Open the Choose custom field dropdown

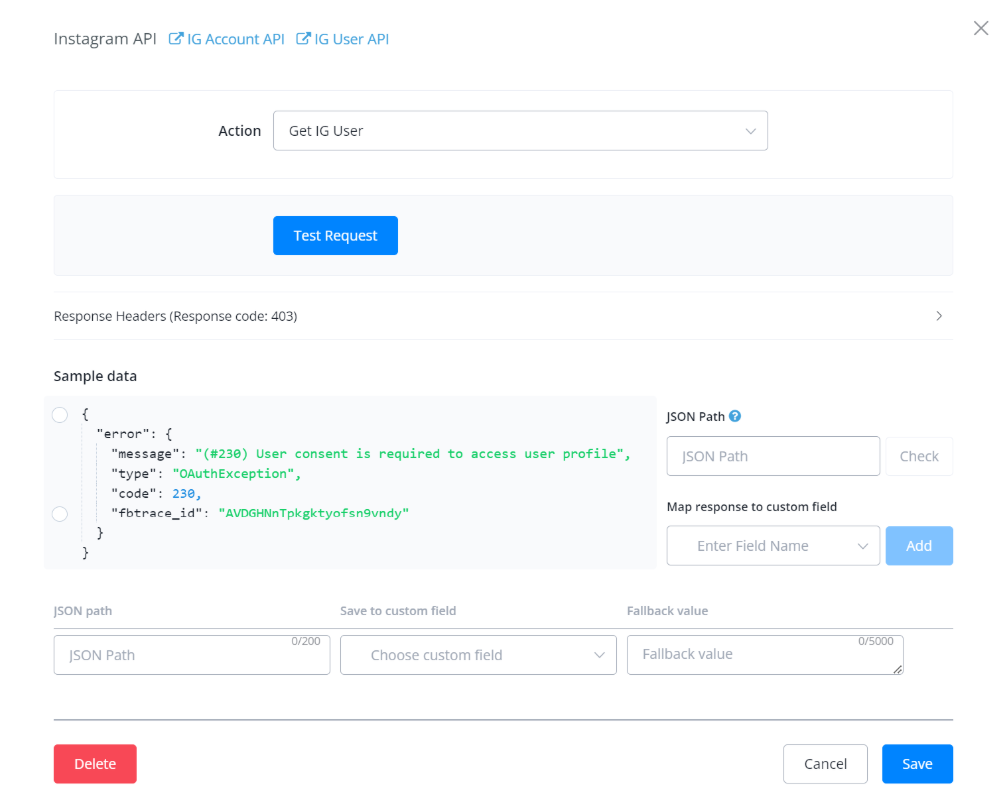coord(478,655)
